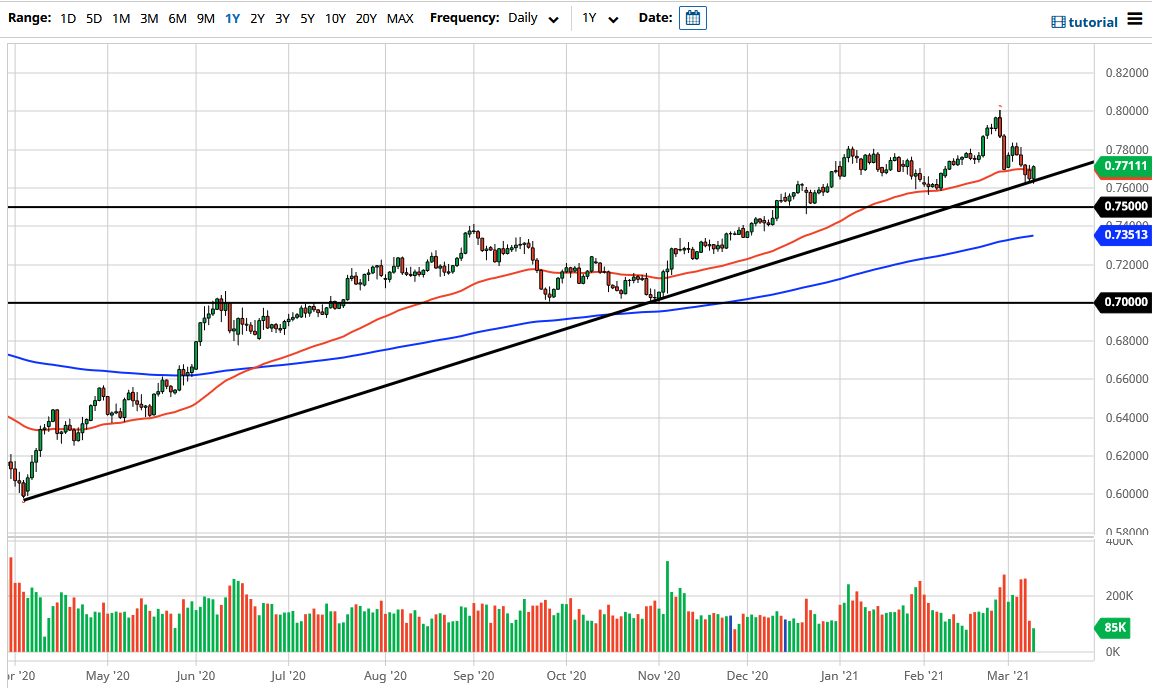Click the Jun '20 date axis label
The image size is (1152, 697).
196,676
